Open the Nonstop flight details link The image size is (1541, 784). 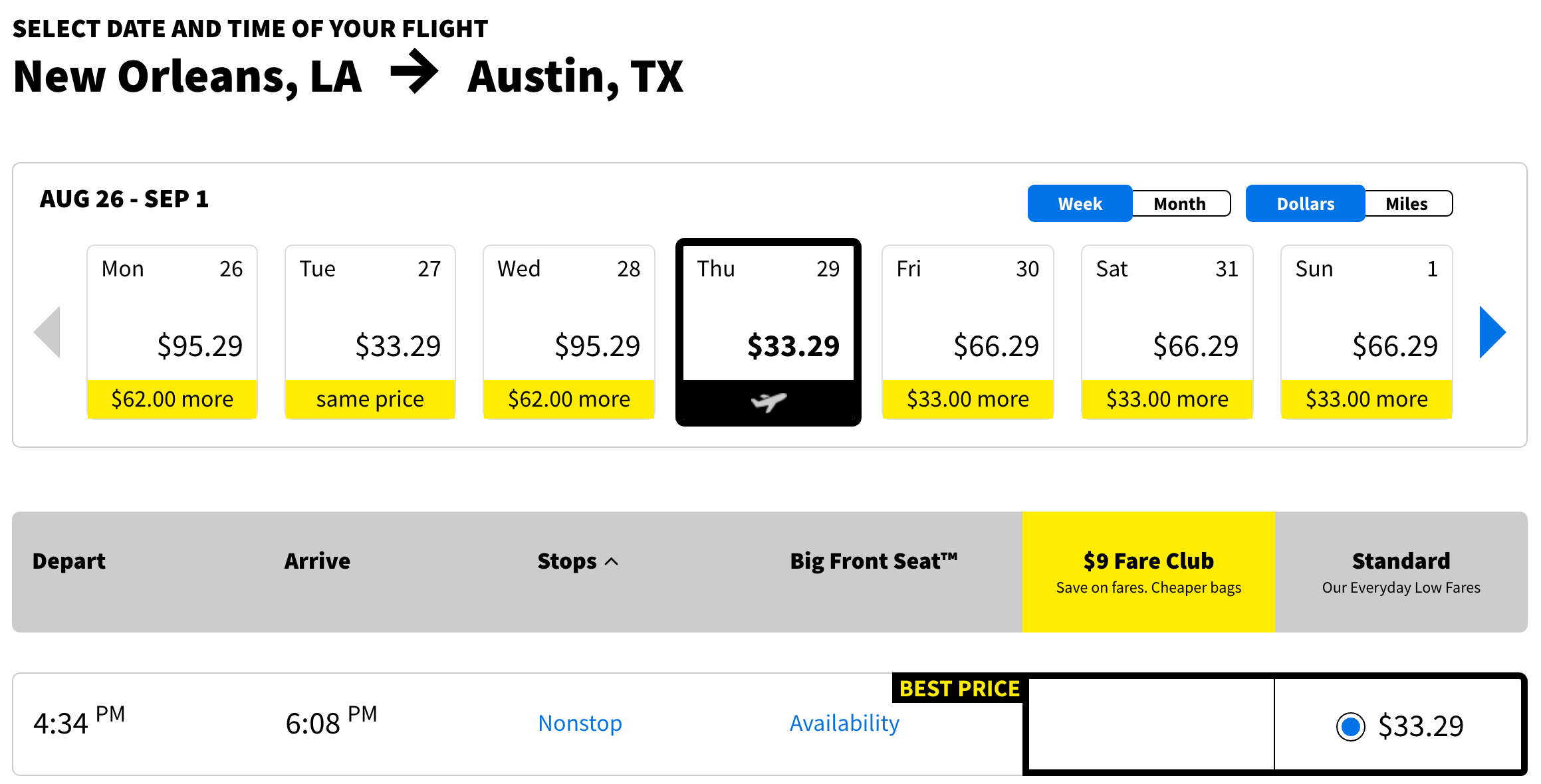[x=580, y=724]
